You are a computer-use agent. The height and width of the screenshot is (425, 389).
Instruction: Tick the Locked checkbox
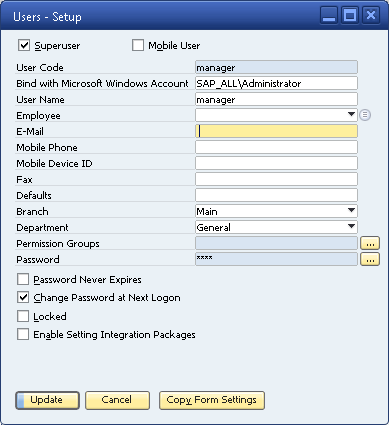23,316
